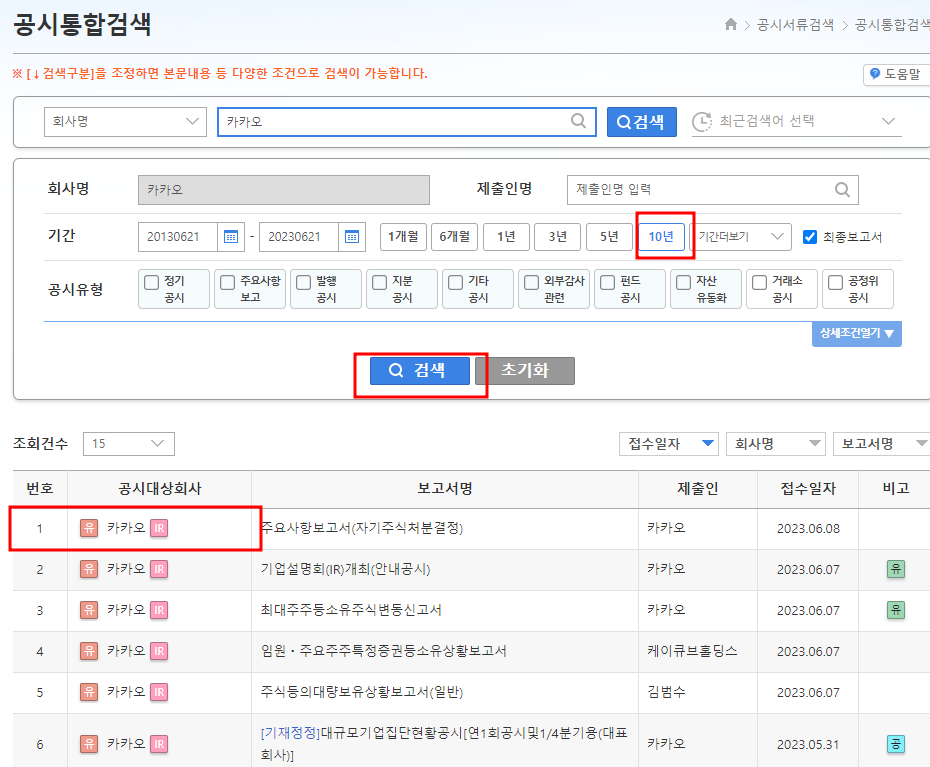Viewport: 930px width, 767px height.
Task: Select the 6개월 period button
Action: pyautogui.click(x=455, y=237)
